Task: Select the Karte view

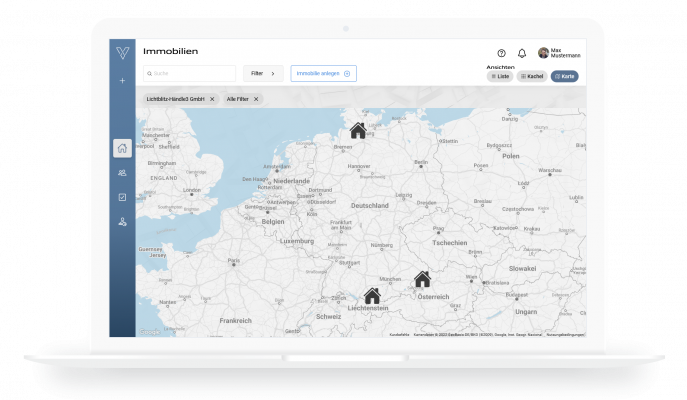Action: point(564,76)
